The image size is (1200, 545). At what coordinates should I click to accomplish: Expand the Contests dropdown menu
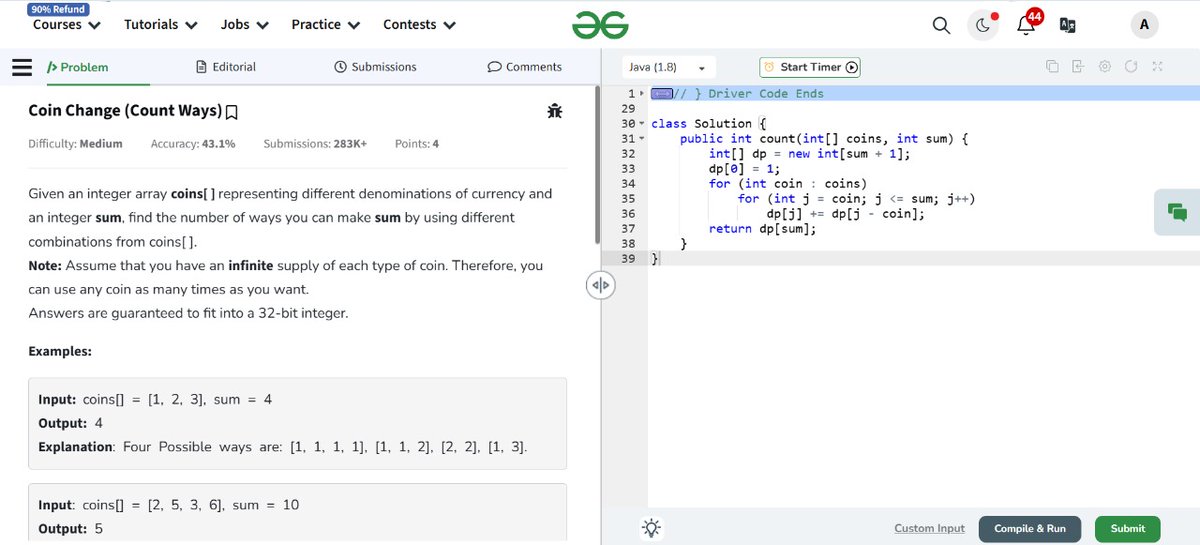pos(420,24)
